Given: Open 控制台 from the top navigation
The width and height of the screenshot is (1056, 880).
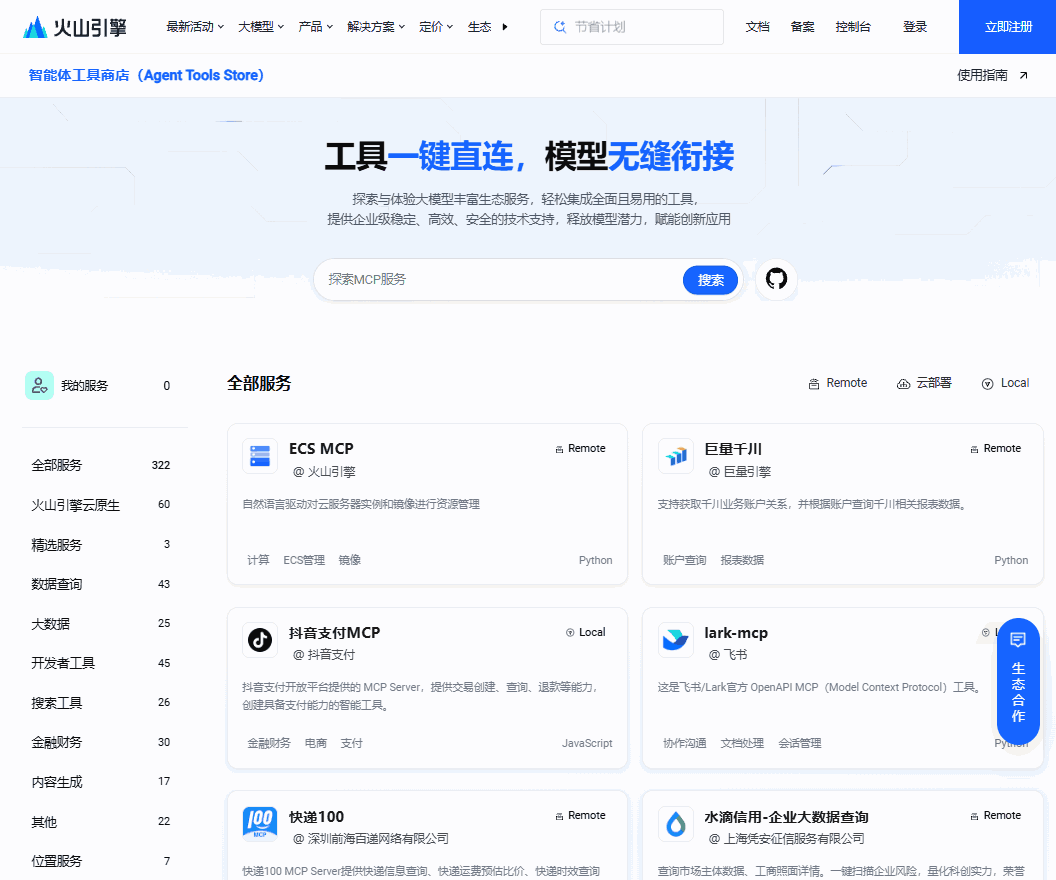Looking at the screenshot, I should point(853,27).
